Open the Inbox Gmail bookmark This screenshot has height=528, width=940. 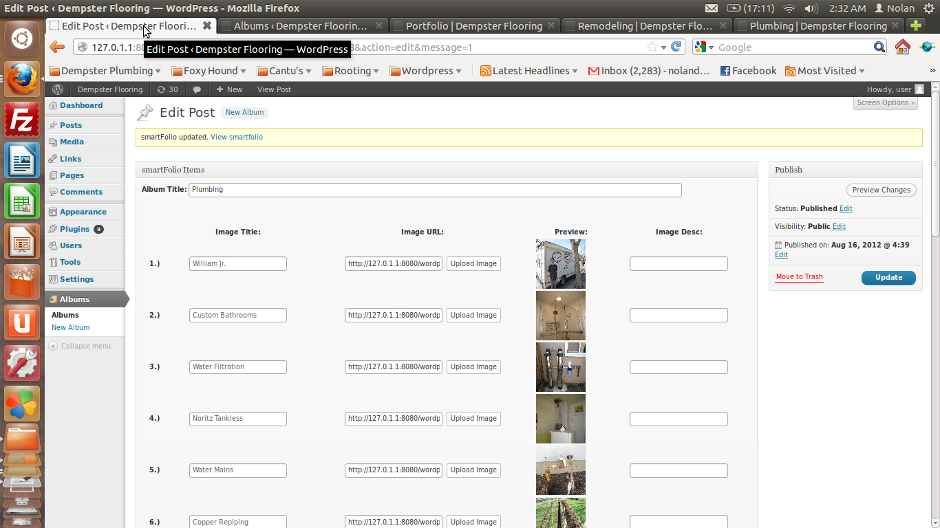click(649, 71)
